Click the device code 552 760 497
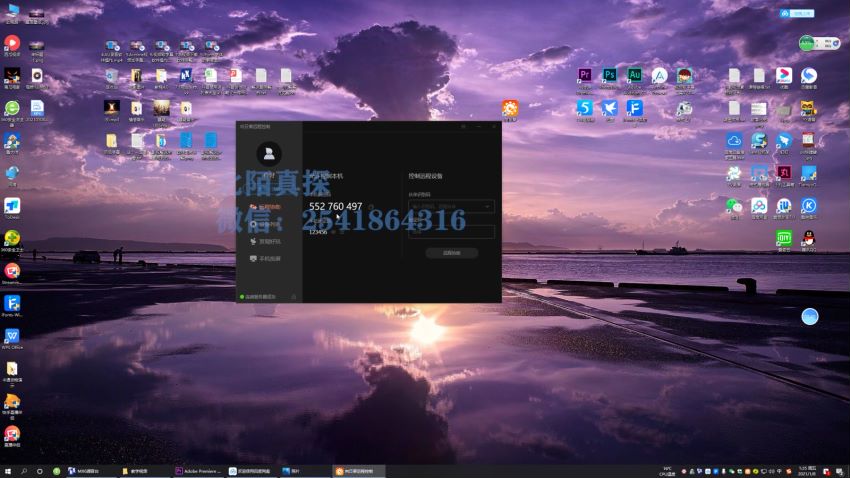This screenshot has height=478, width=850. tap(336, 206)
